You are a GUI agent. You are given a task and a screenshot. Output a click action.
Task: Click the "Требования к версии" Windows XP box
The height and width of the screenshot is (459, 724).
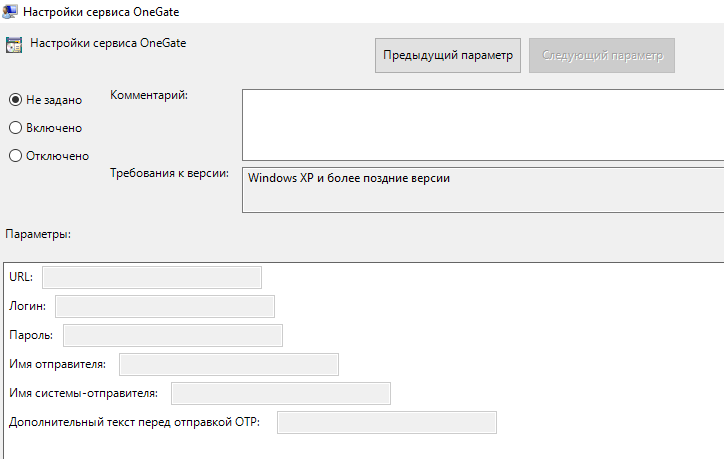(482, 189)
